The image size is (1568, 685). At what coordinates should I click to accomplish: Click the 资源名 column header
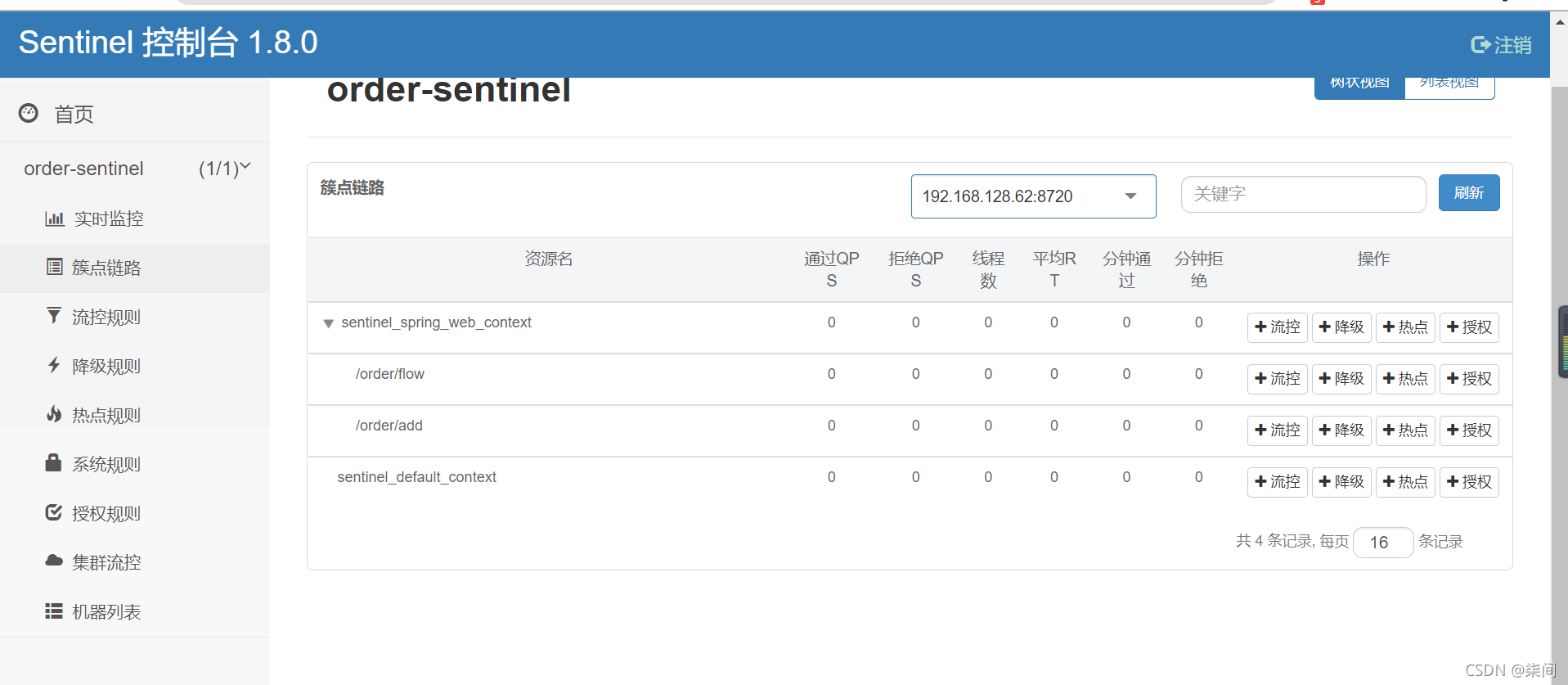pos(548,259)
